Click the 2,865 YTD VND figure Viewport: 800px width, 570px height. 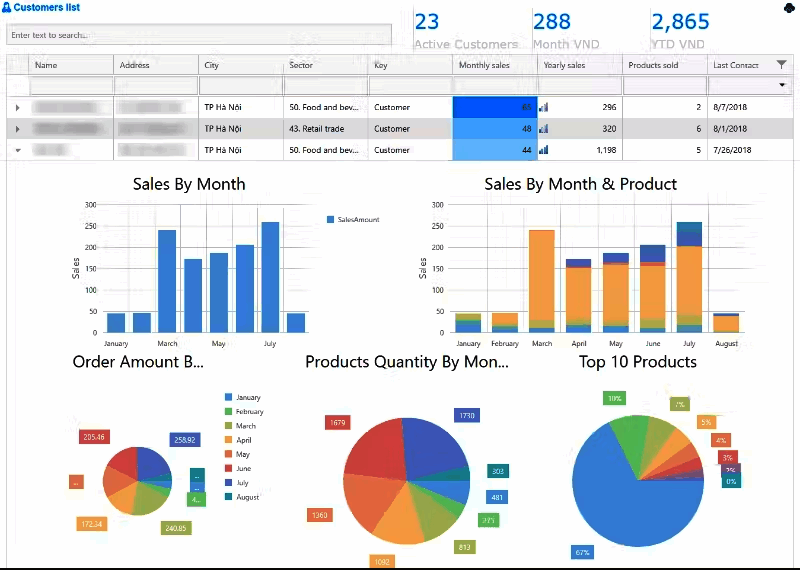tap(681, 21)
